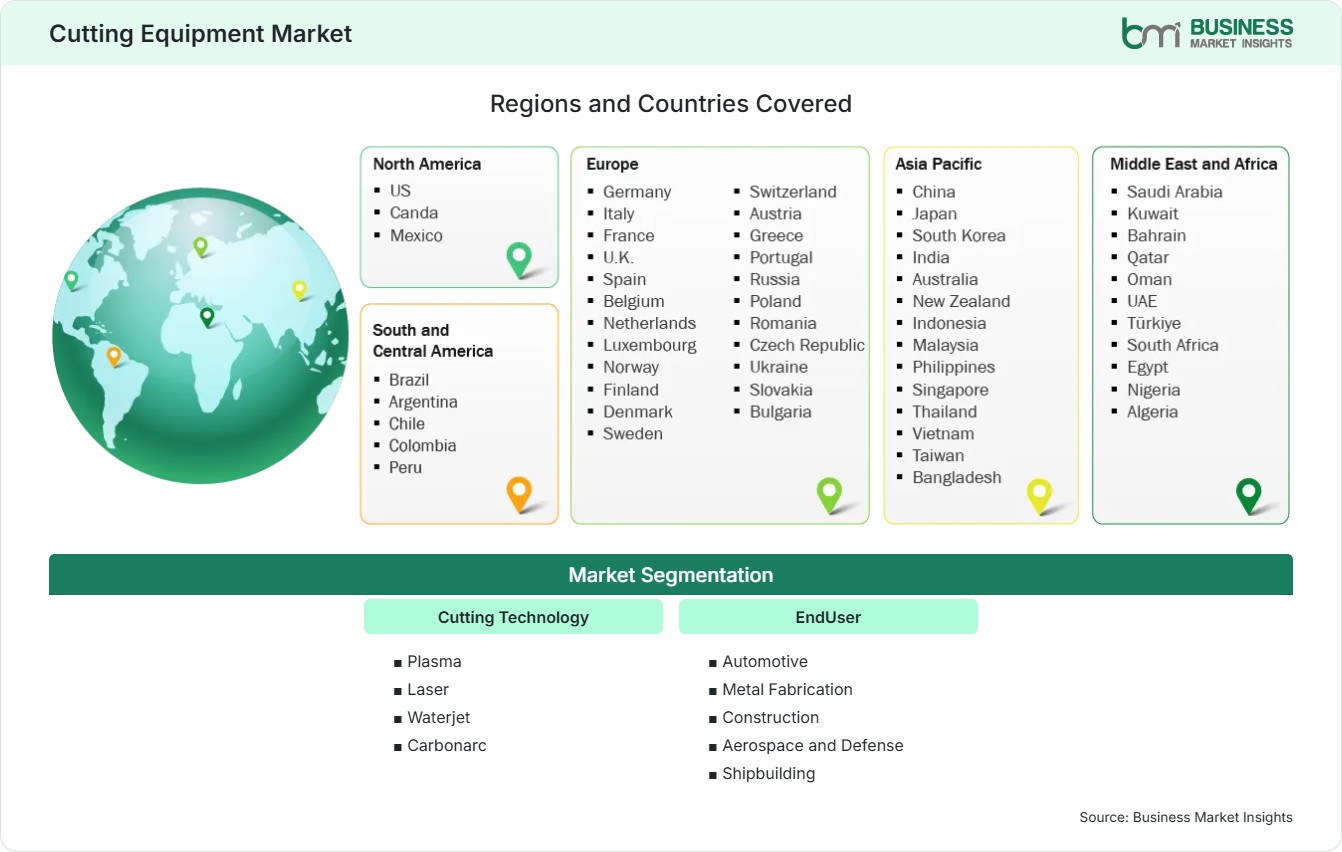1342x852 pixels.
Task: Click Automotive under EndUser
Action: pos(765,662)
